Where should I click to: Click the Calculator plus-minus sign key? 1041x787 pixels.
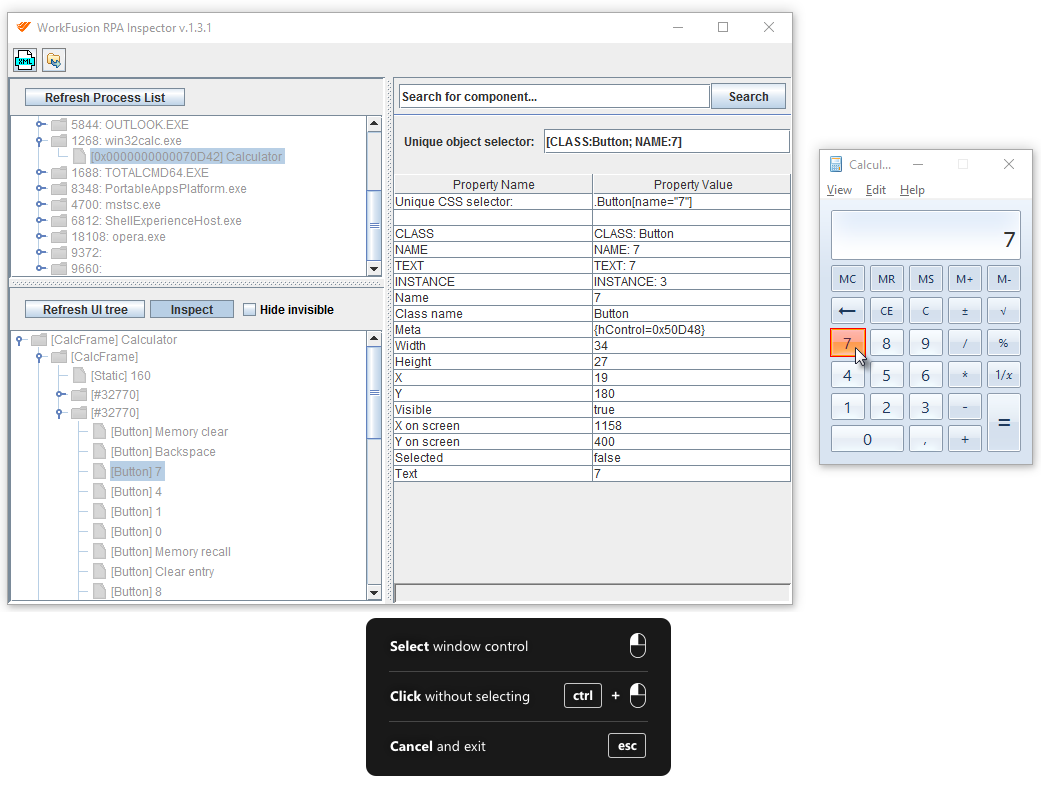[x=965, y=311]
